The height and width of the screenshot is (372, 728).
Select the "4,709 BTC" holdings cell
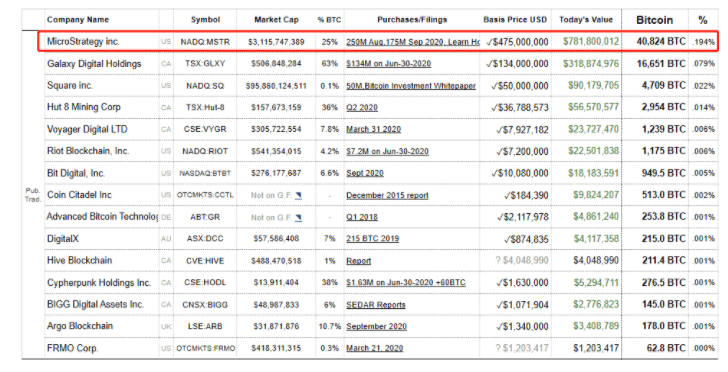click(x=663, y=85)
